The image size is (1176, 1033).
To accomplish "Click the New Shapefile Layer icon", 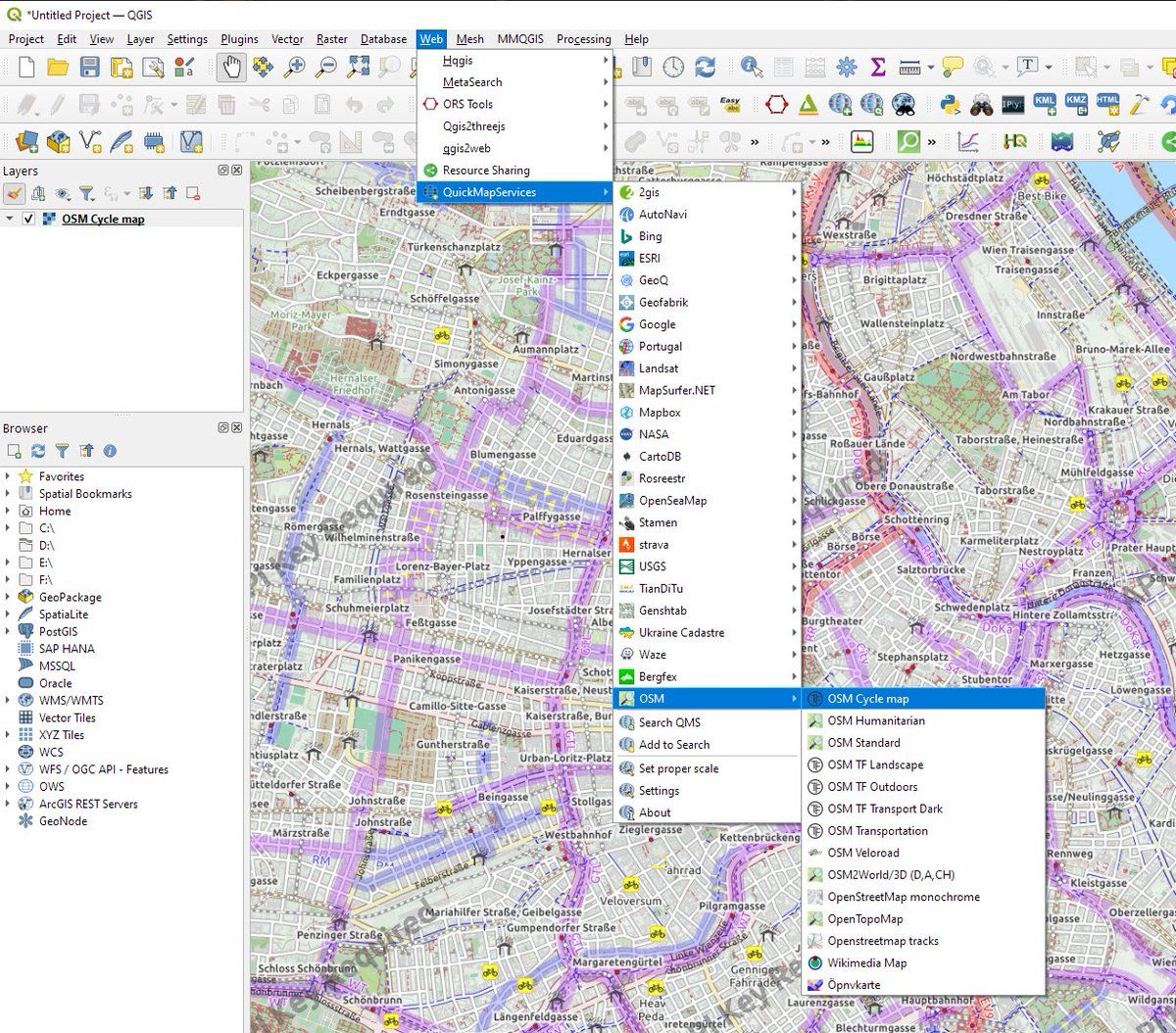I will 90,141.
